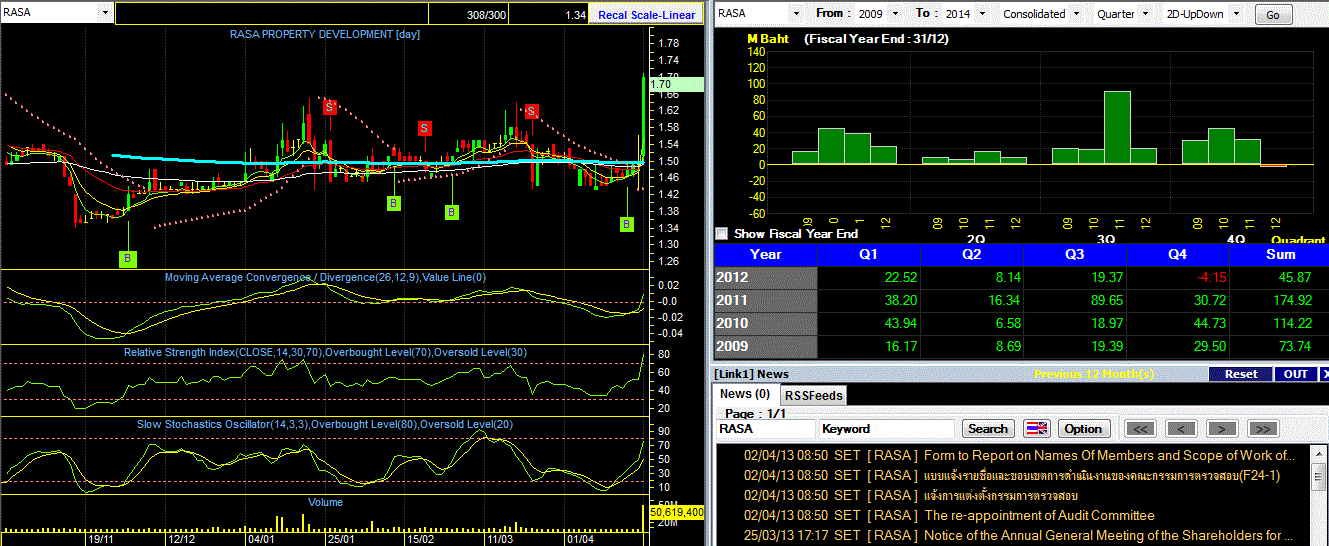Image resolution: width=1329 pixels, height=546 pixels.
Task: Open the To year 2014 dropdown
Action: [981, 14]
